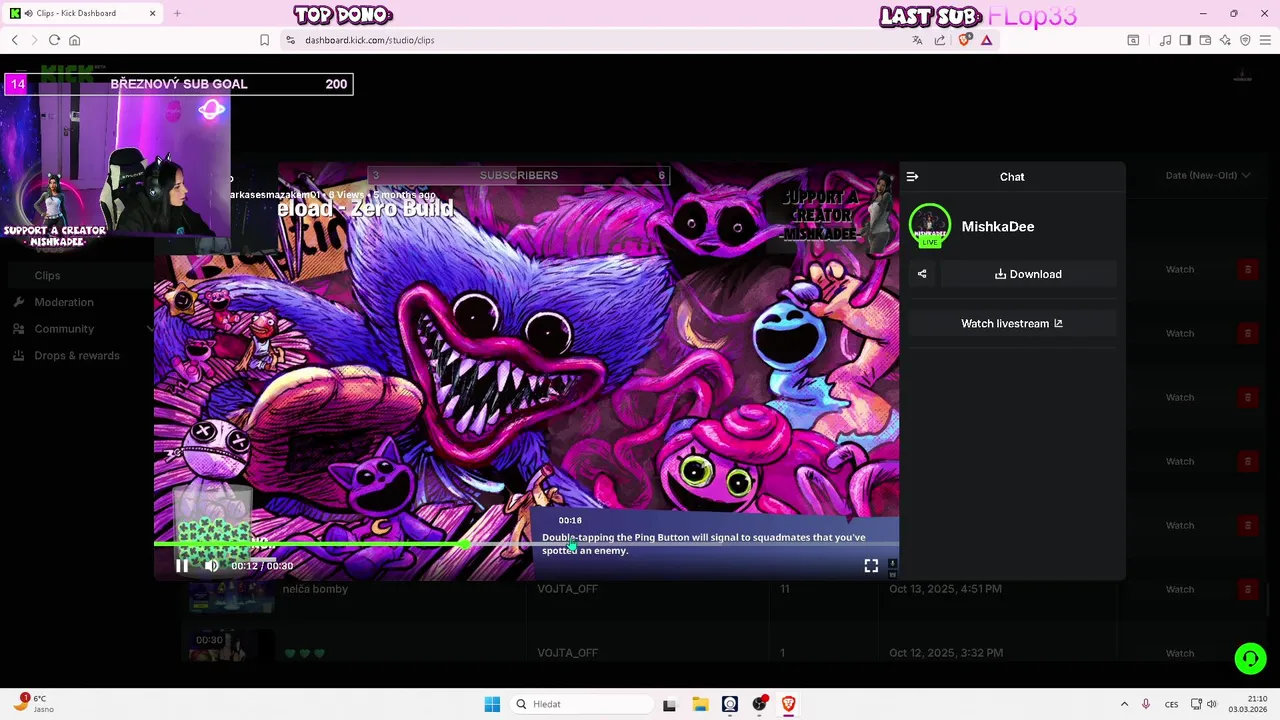
Task: Open the Brave VPN shield icon
Action: coord(1245,40)
